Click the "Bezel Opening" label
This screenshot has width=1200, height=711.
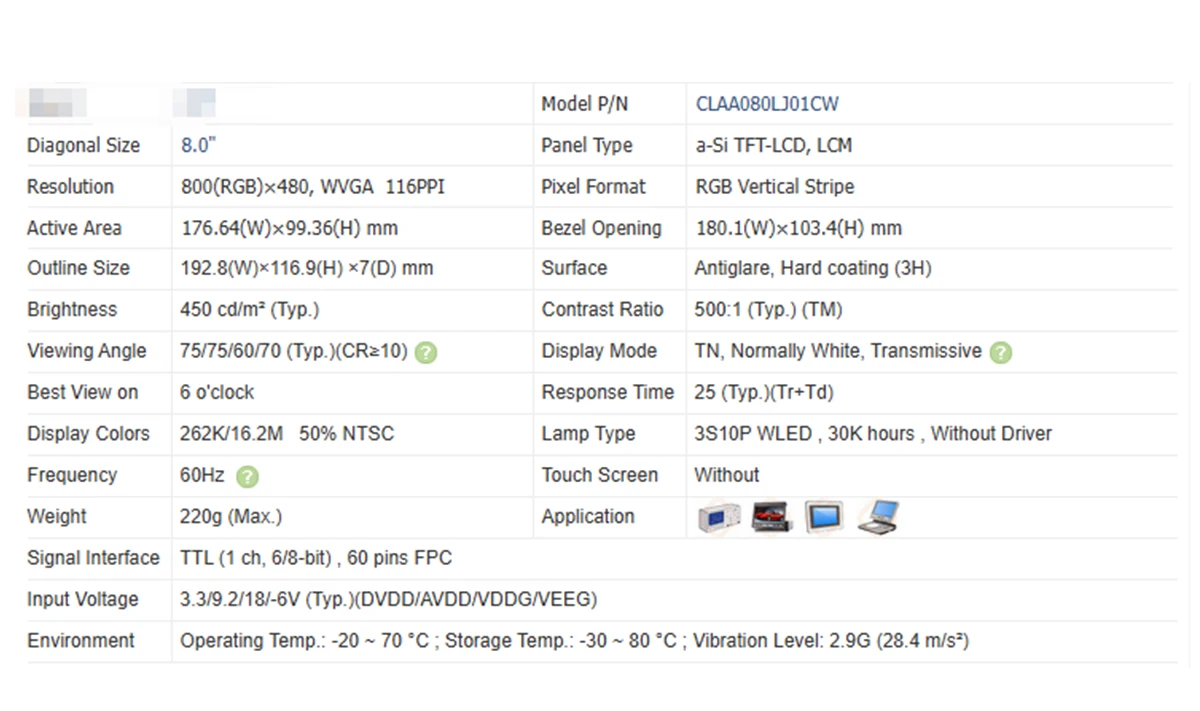[601, 228]
